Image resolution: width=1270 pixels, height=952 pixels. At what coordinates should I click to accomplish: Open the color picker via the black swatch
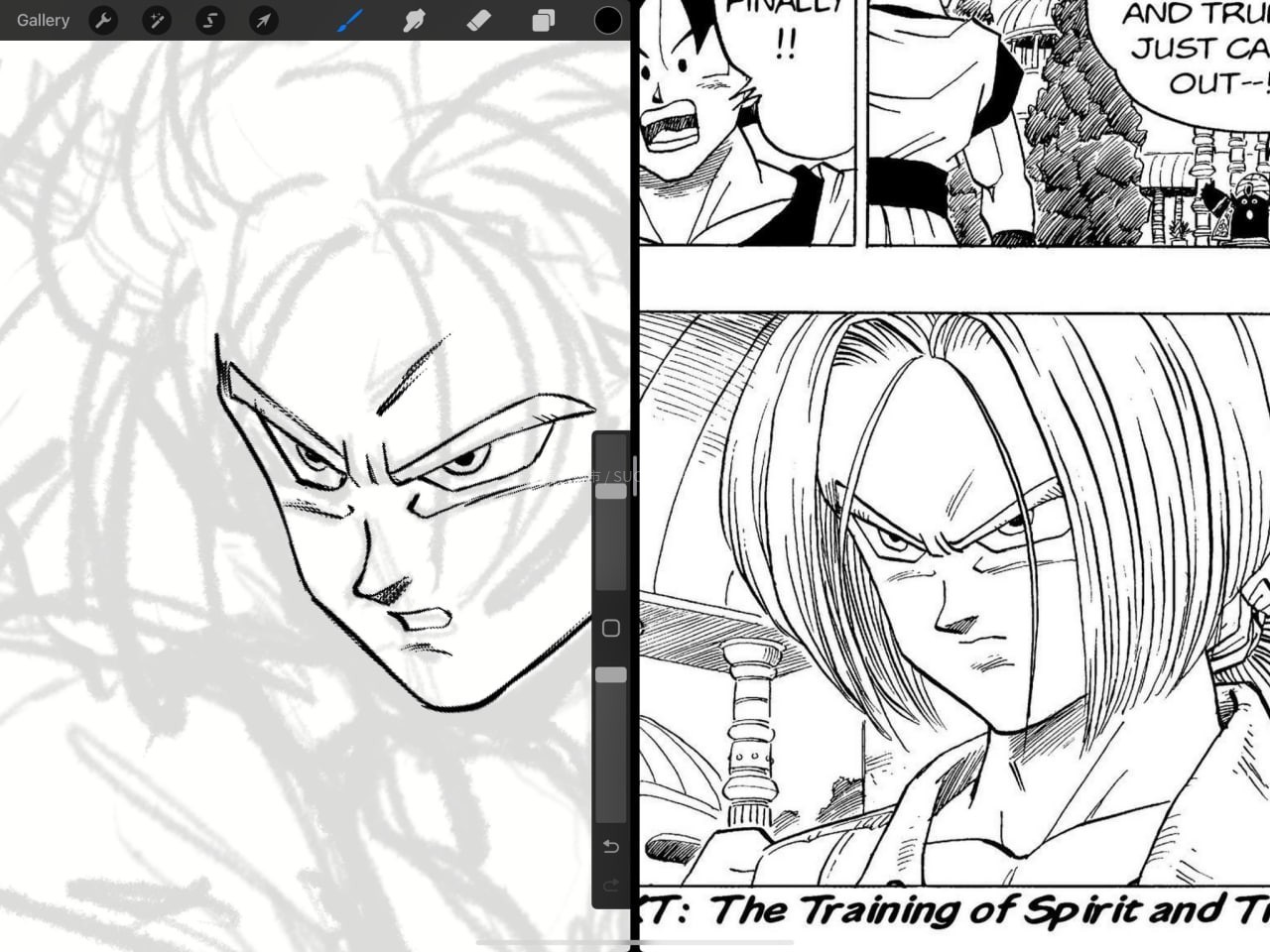(x=608, y=20)
